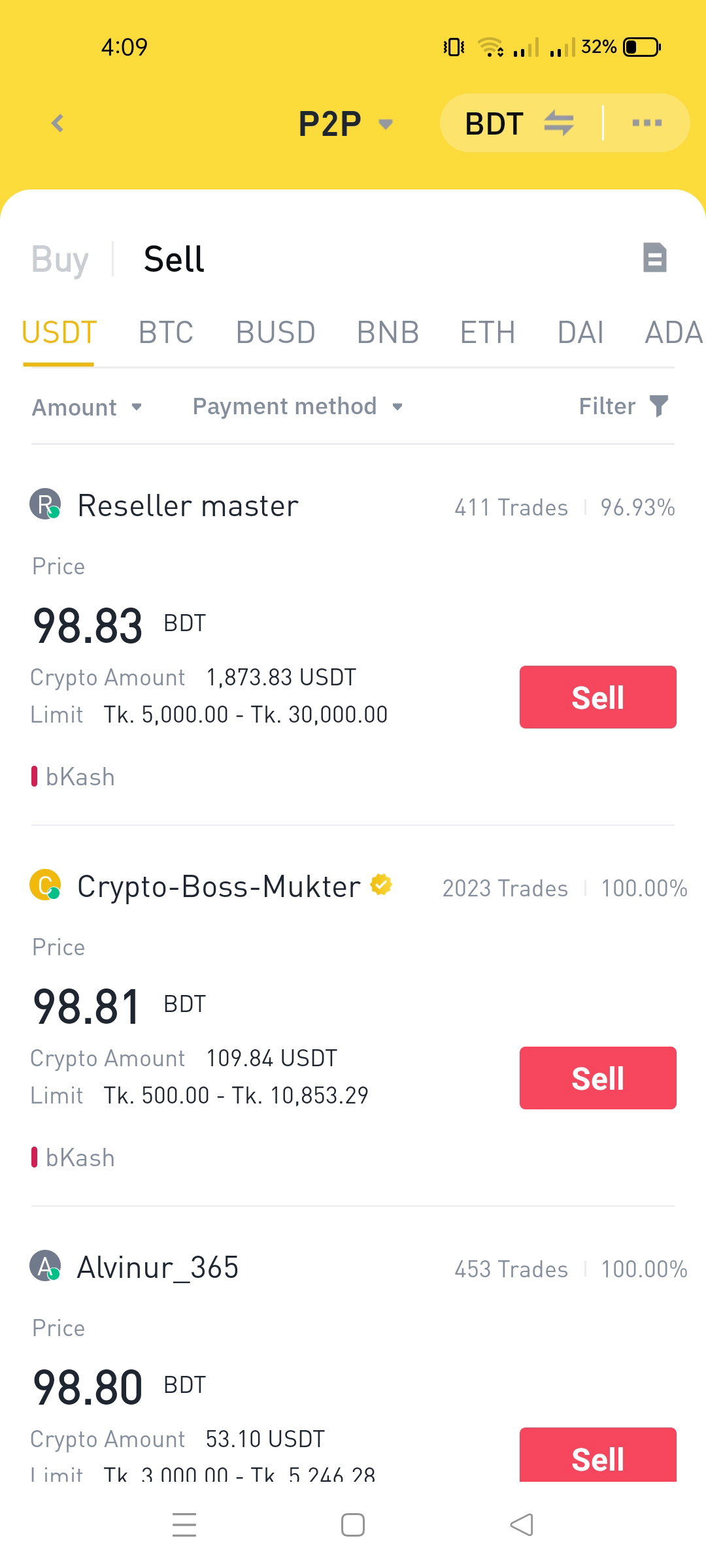This screenshot has width=706, height=1568.
Task: Tap Alvinur_365 avatar icon
Action: (45, 1266)
